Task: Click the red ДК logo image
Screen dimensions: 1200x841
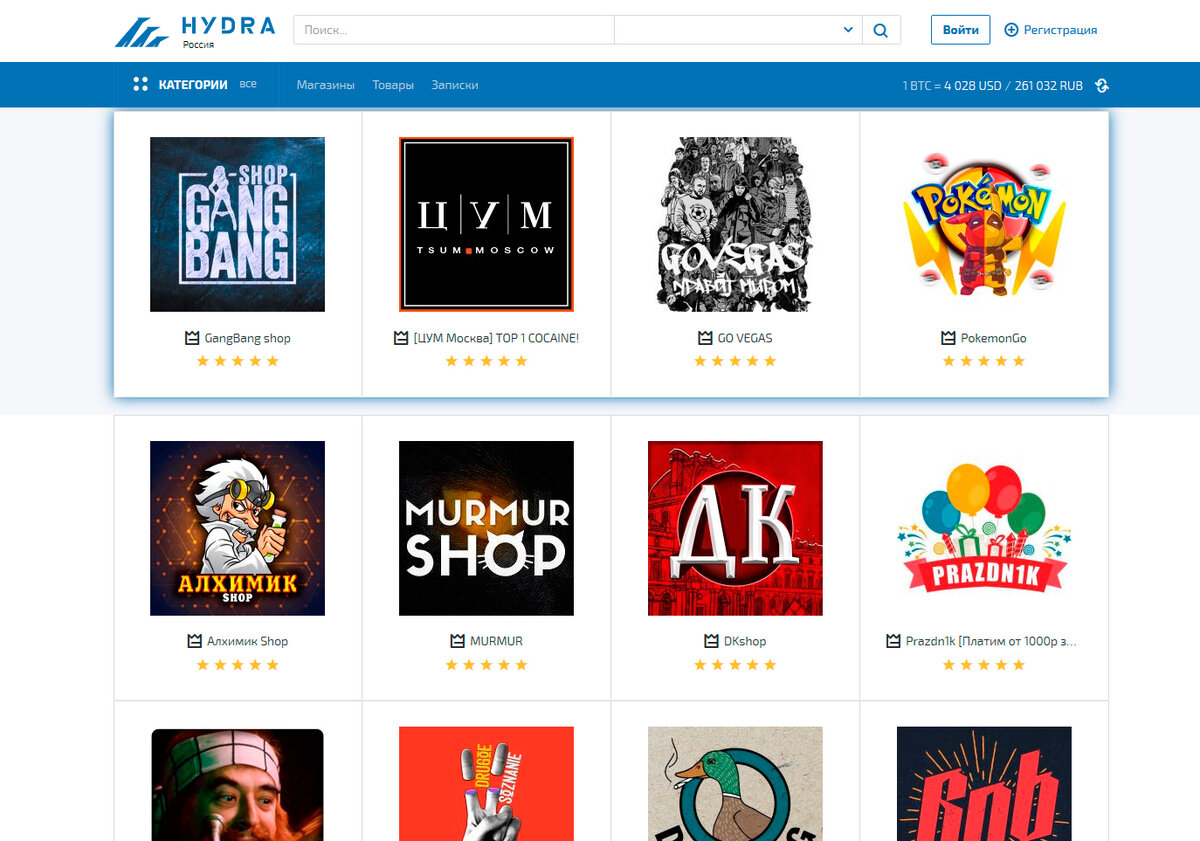Action: click(735, 528)
